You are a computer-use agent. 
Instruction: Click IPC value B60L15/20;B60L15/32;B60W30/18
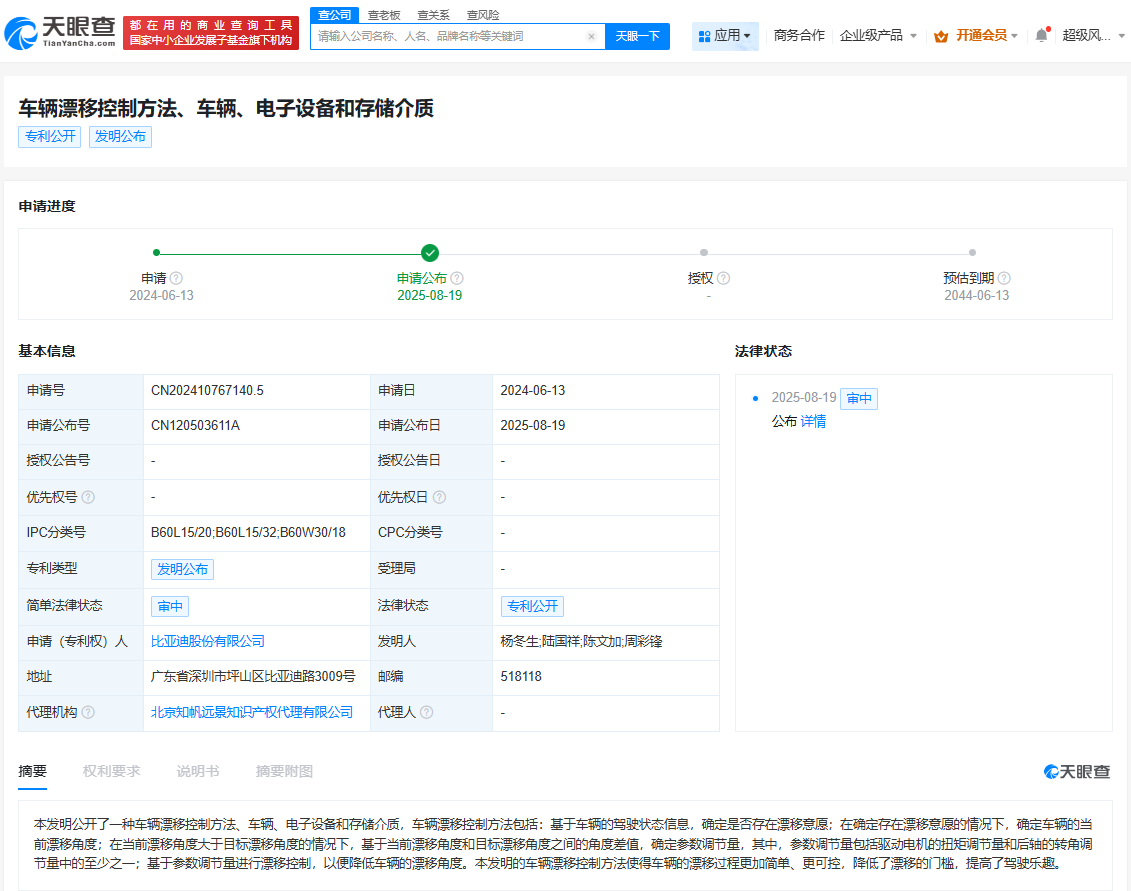point(248,532)
